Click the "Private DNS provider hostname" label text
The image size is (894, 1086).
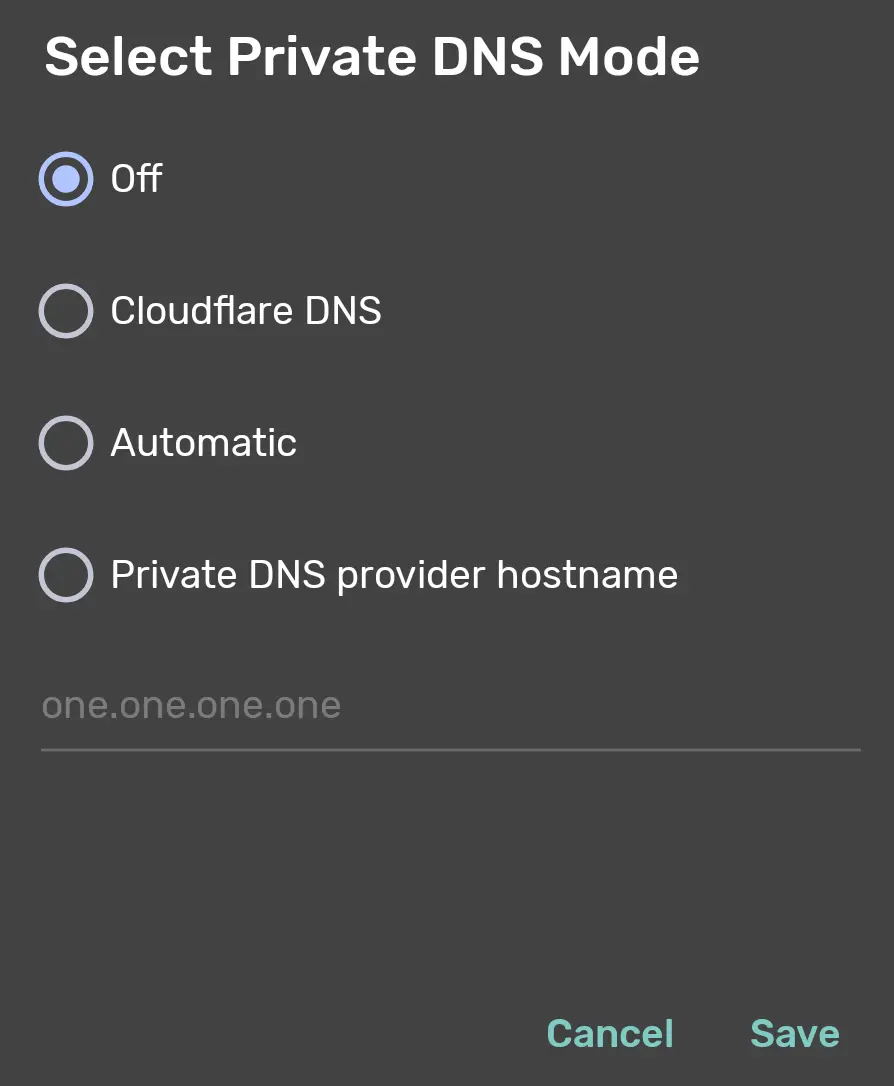(x=394, y=575)
